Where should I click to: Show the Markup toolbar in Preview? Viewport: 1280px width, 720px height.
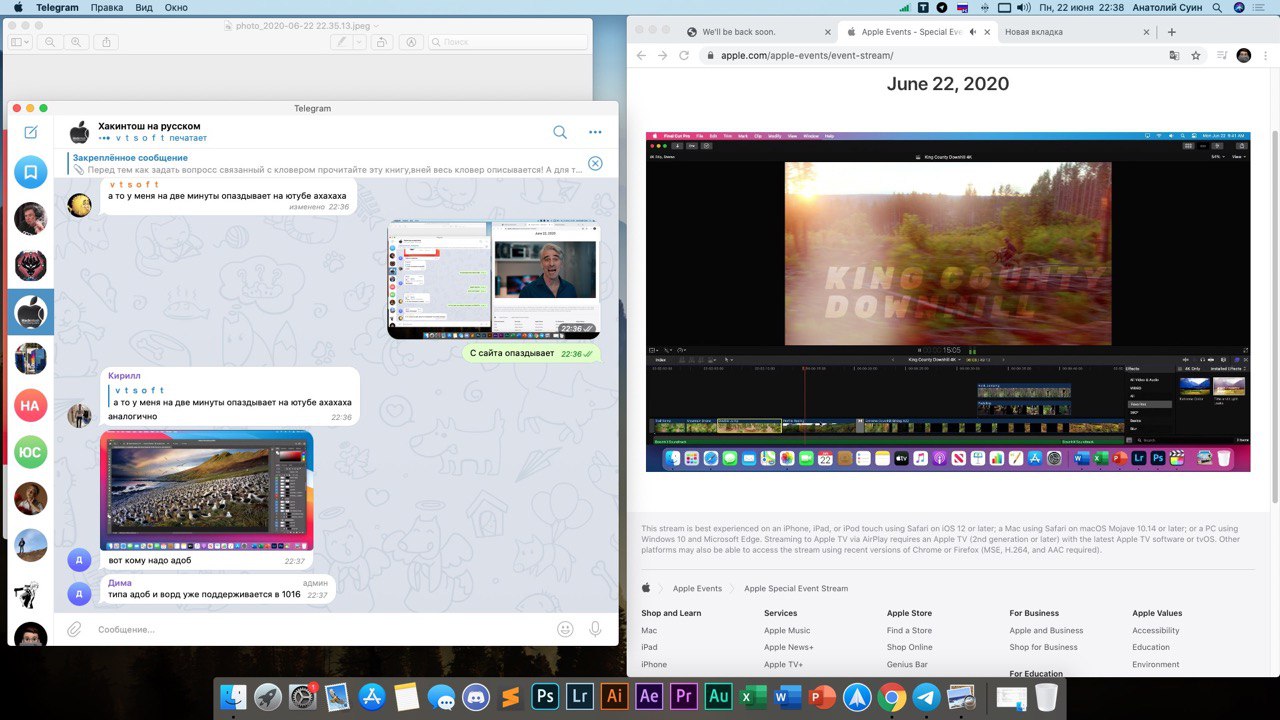[411, 42]
